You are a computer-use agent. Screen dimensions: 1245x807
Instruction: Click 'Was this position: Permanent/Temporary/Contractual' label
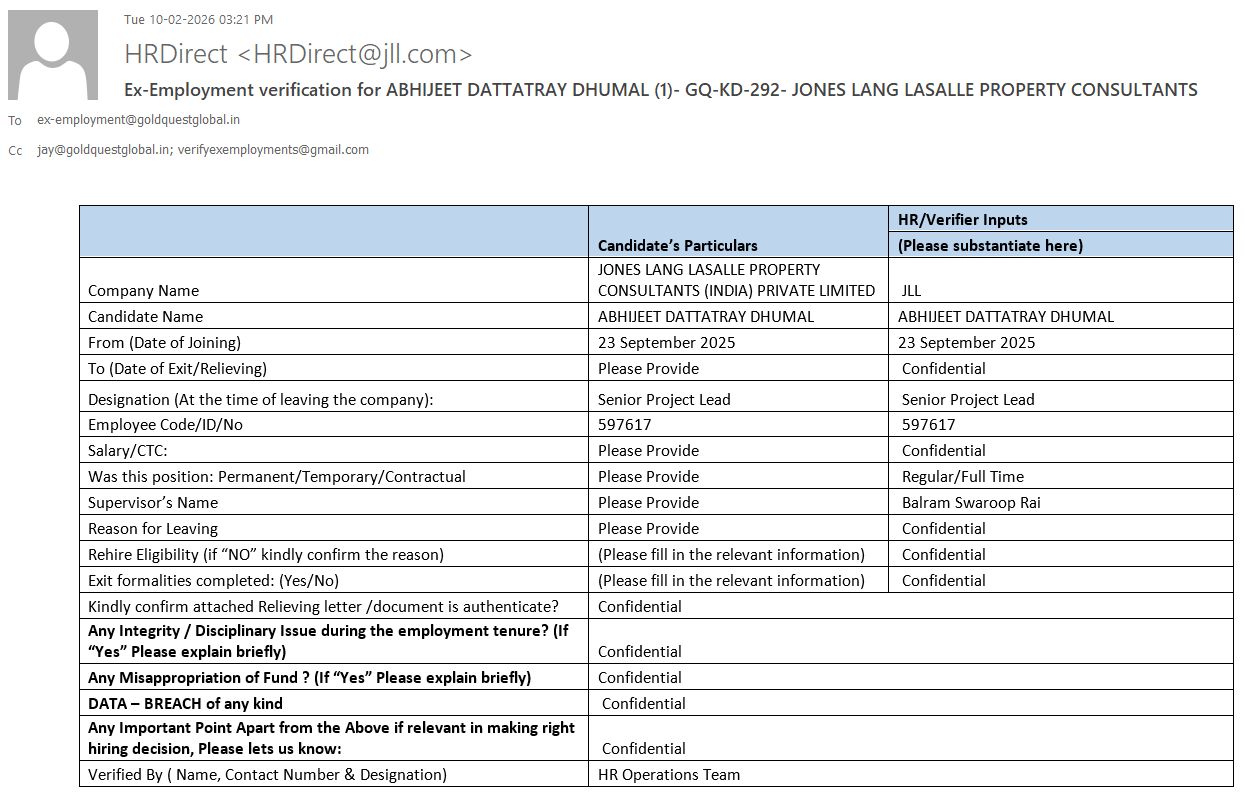[277, 477]
